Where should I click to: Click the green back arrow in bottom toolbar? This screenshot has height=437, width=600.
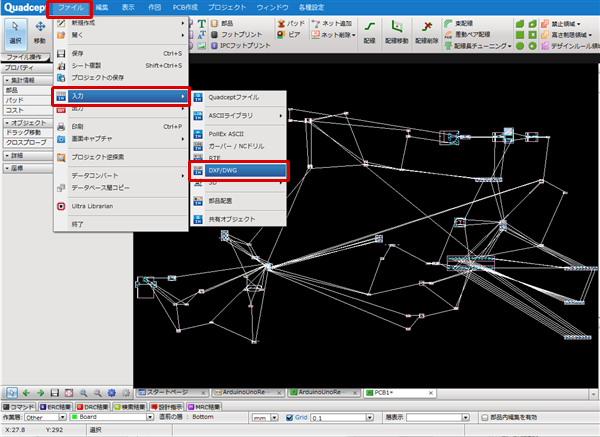pos(26,393)
